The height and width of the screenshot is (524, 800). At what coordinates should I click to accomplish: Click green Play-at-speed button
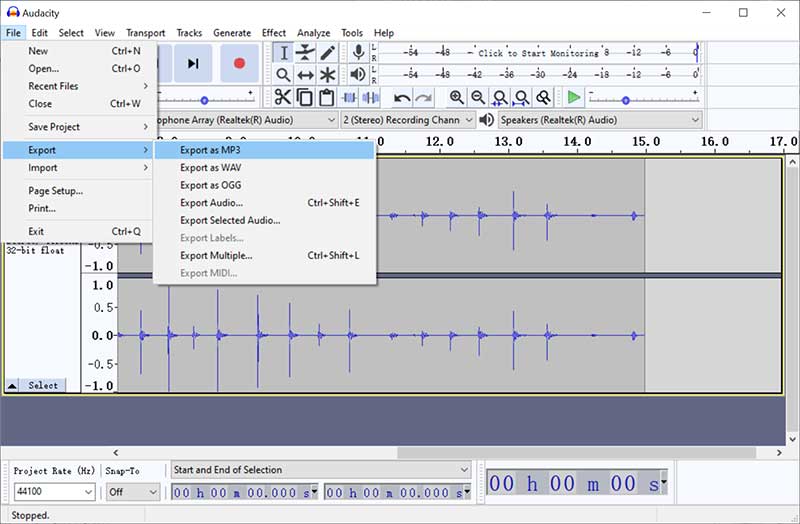573,97
